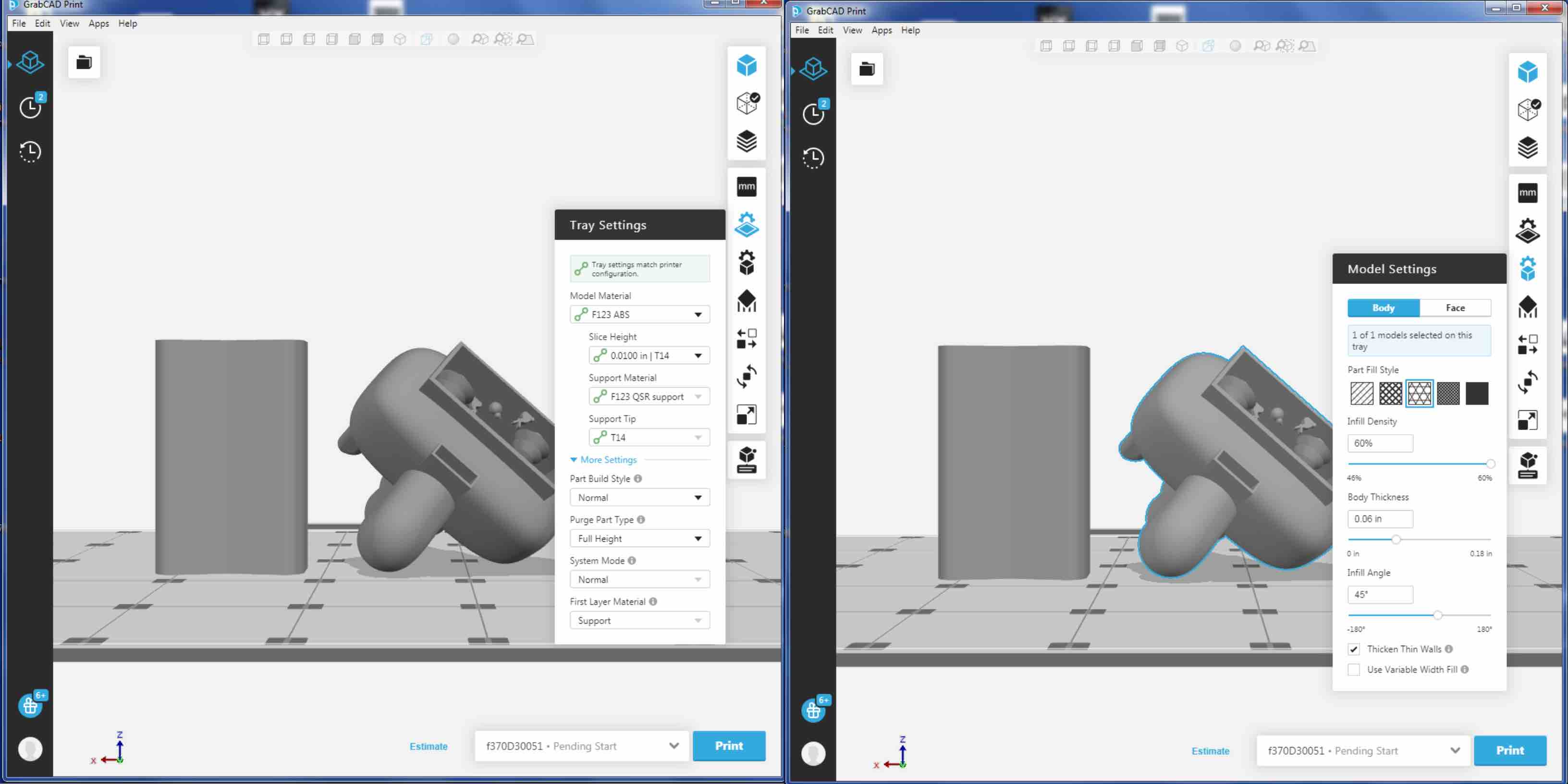Open Support Material F123 QSR support dropdown

(649, 396)
